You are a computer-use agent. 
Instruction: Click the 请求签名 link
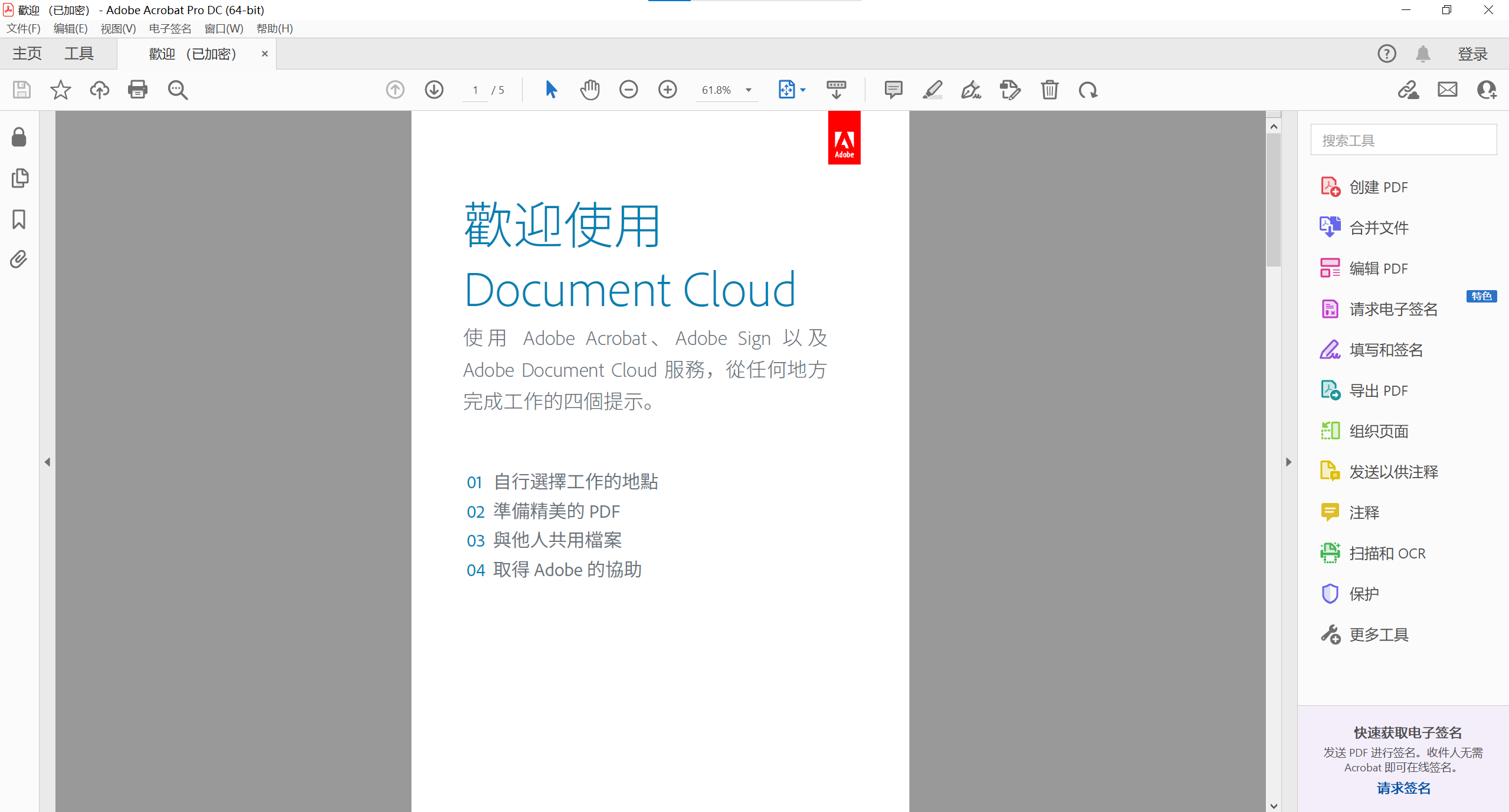(1403, 788)
